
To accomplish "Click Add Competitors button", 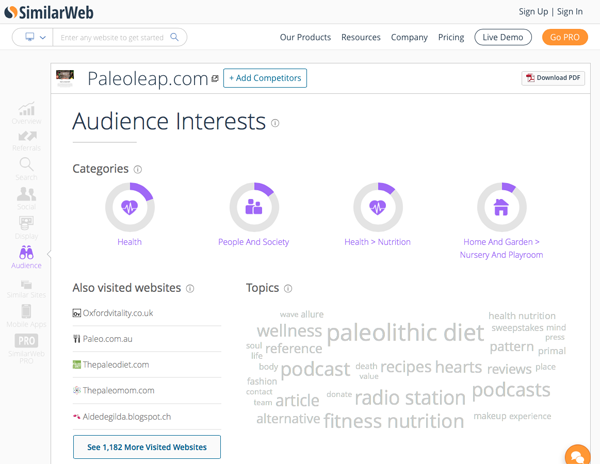I will click(x=265, y=78).
